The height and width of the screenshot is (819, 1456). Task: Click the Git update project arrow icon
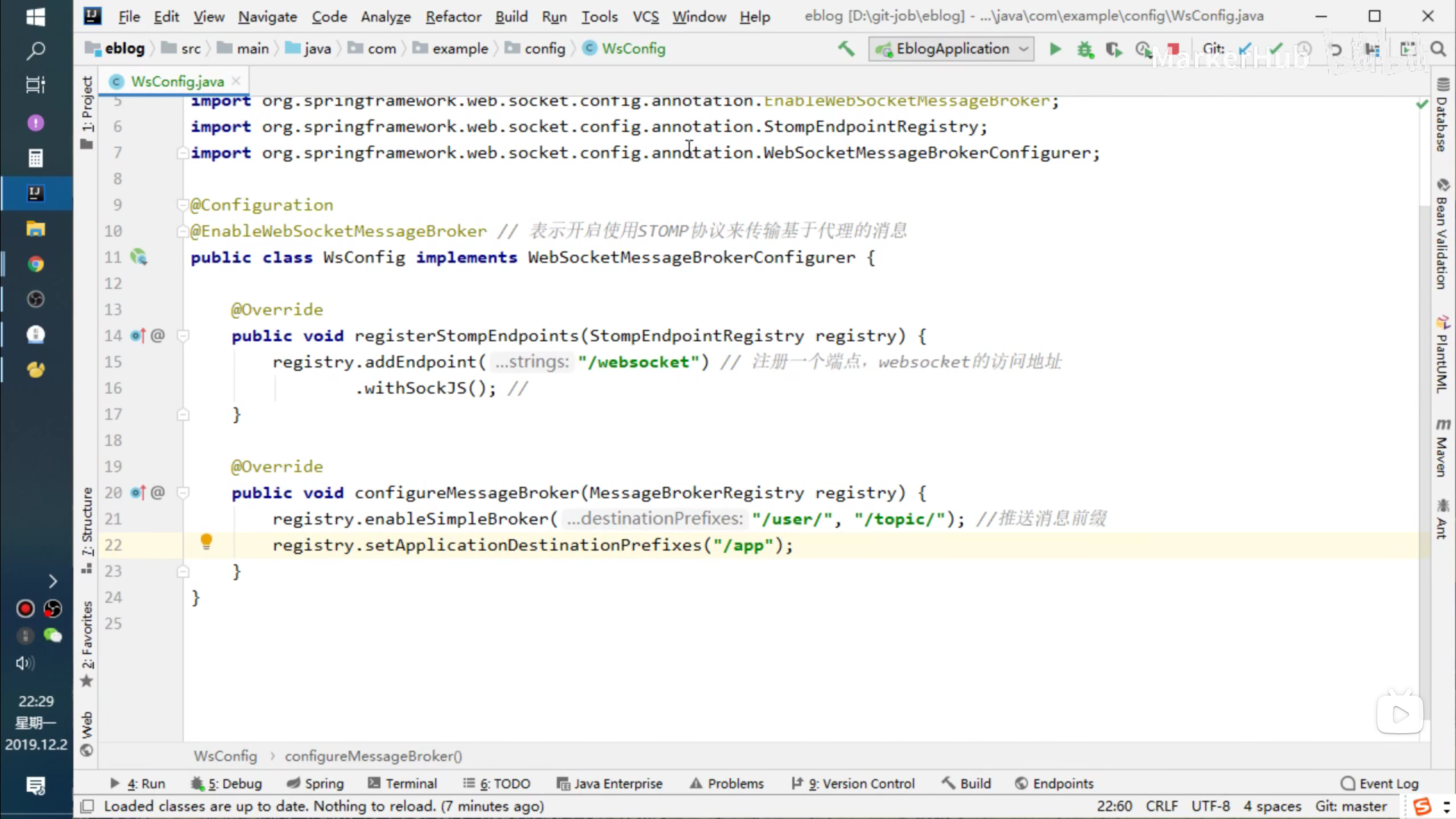(x=1245, y=49)
